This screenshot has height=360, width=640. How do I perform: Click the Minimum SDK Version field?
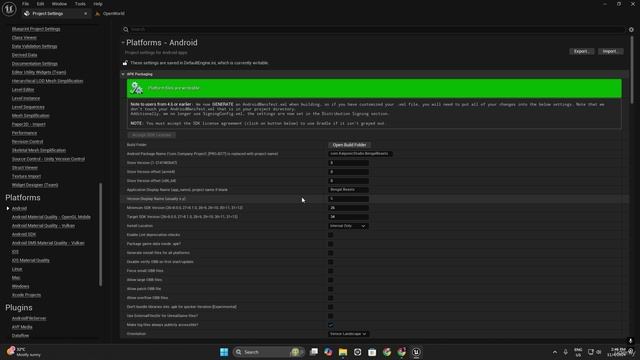(x=349, y=208)
